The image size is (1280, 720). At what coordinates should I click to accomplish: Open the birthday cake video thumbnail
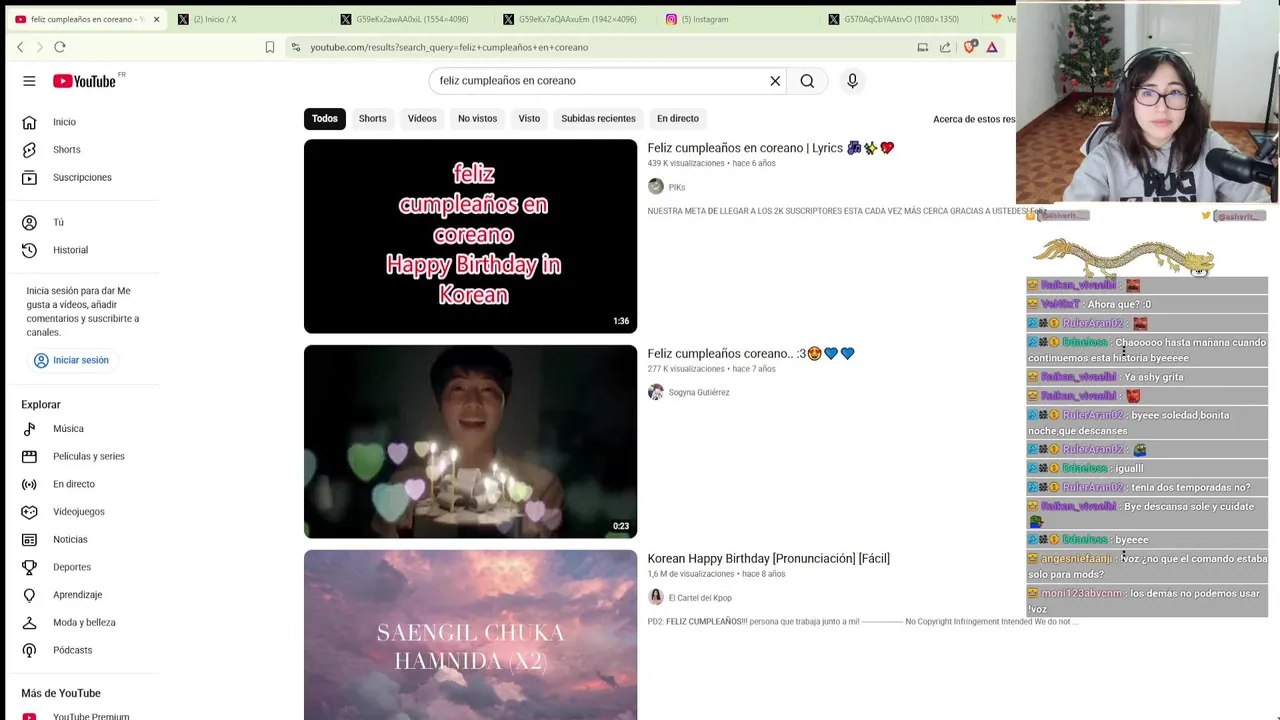(470, 442)
